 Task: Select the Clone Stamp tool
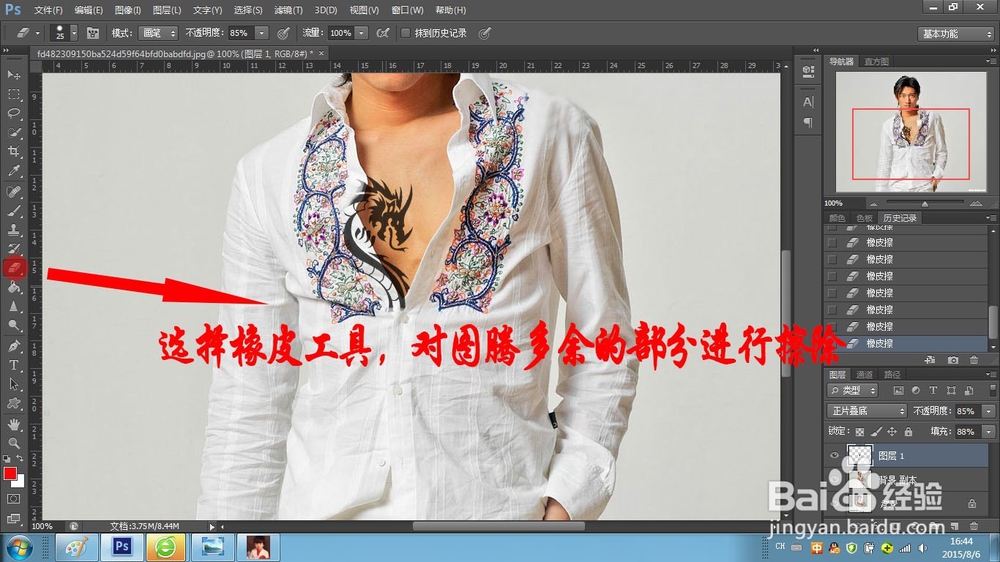[13, 230]
